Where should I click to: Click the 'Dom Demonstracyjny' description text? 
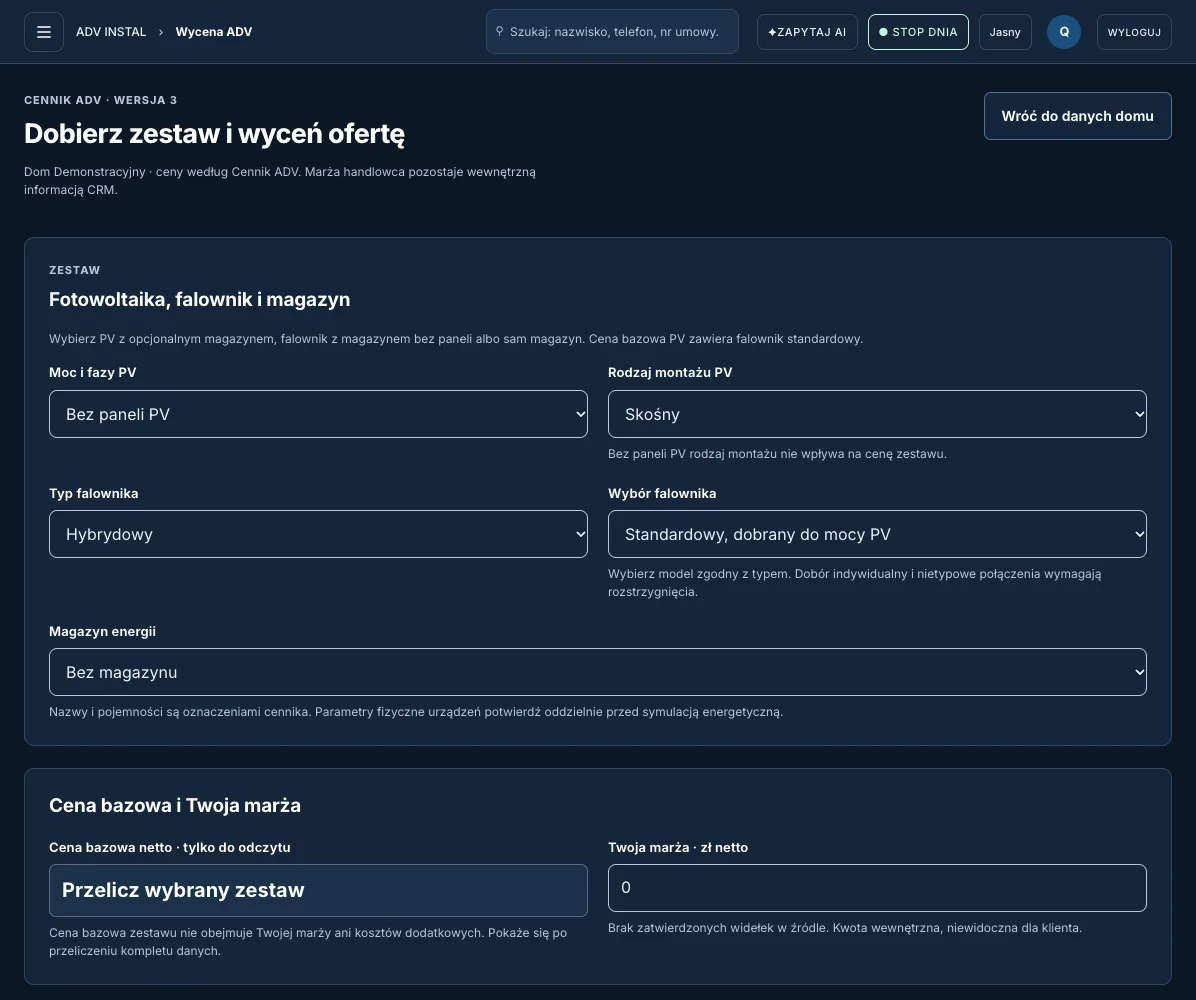(280, 181)
